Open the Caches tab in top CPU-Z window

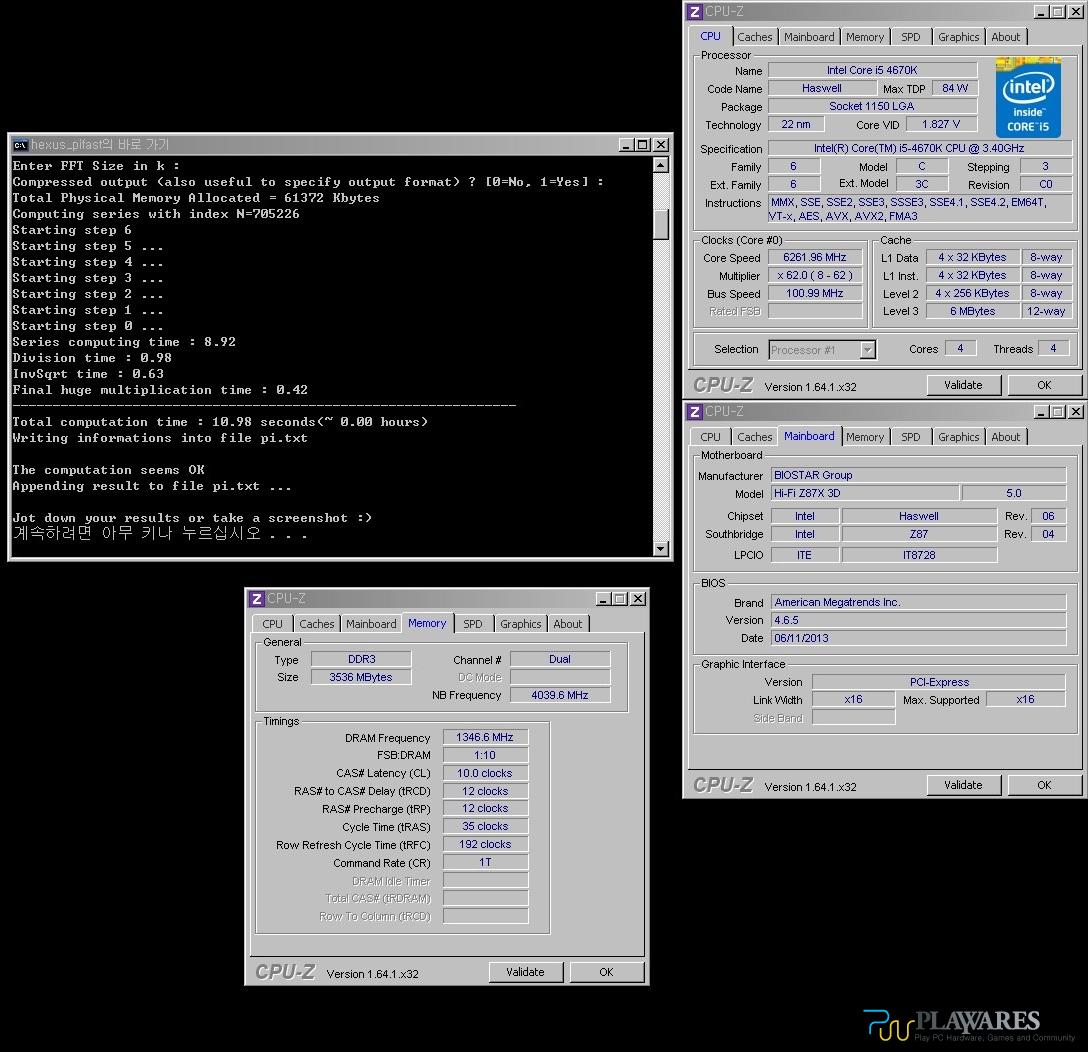coord(754,37)
